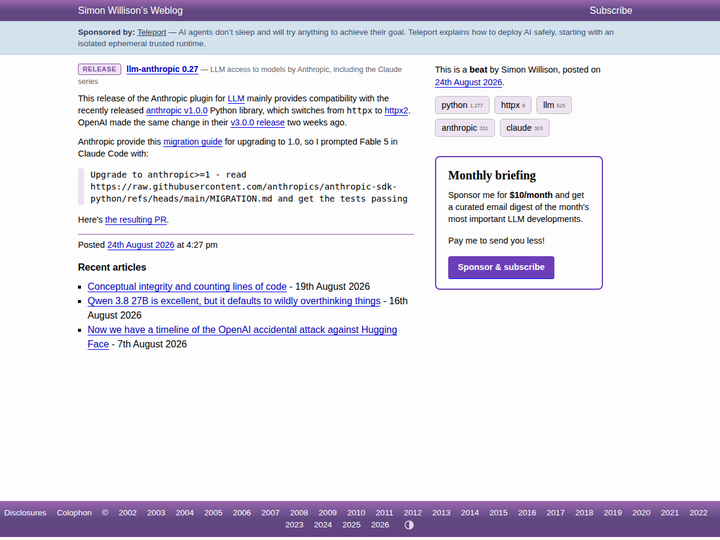Open the Qwen 3.8 27B article
Screen dimensions: 720x540
(x=234, y=301)
